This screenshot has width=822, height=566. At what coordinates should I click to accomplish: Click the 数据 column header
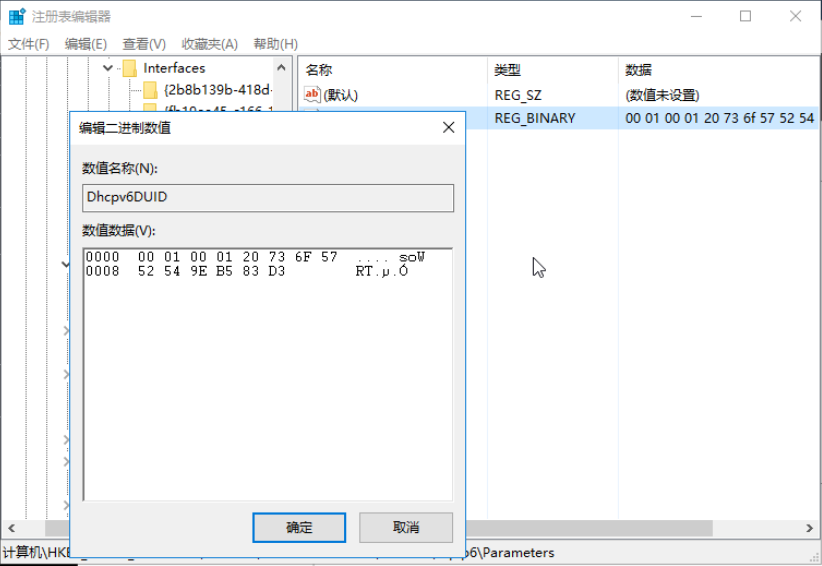pos(638,70)
